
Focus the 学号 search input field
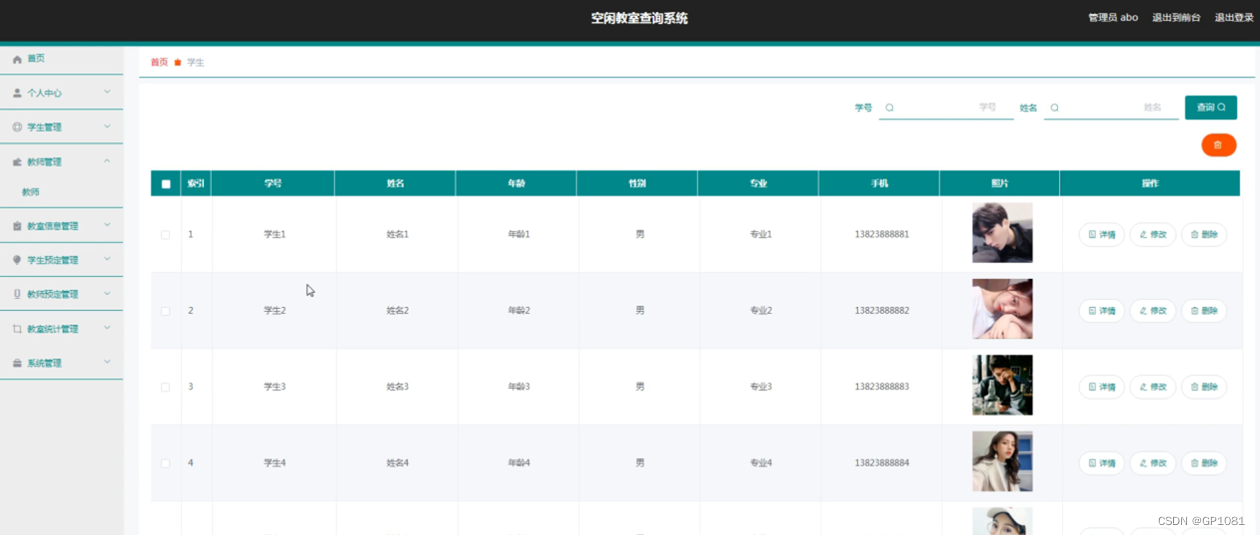pos(946,107)
